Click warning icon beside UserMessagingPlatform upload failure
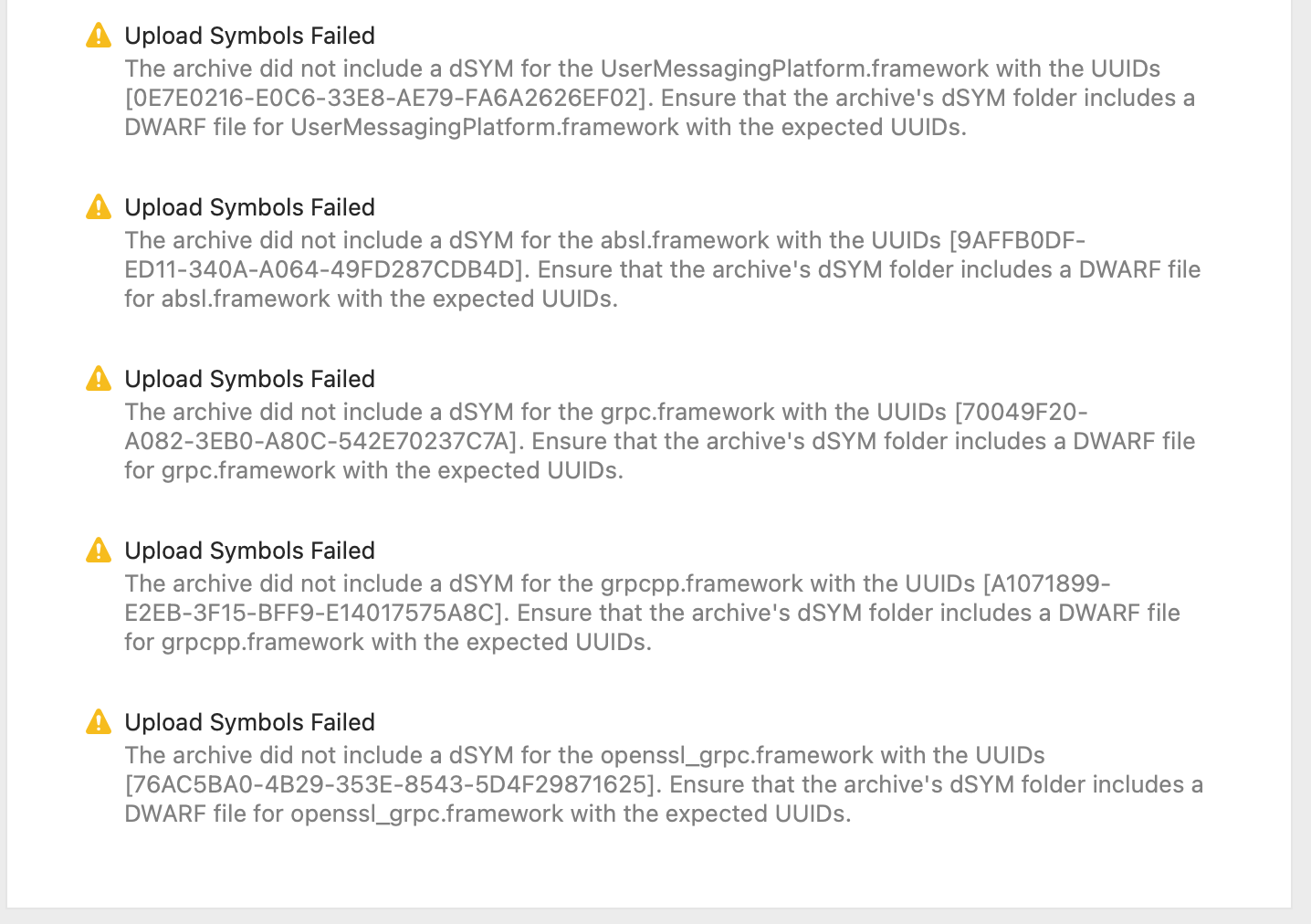This screenshot has width=1311, height=924. click(99, 36)
